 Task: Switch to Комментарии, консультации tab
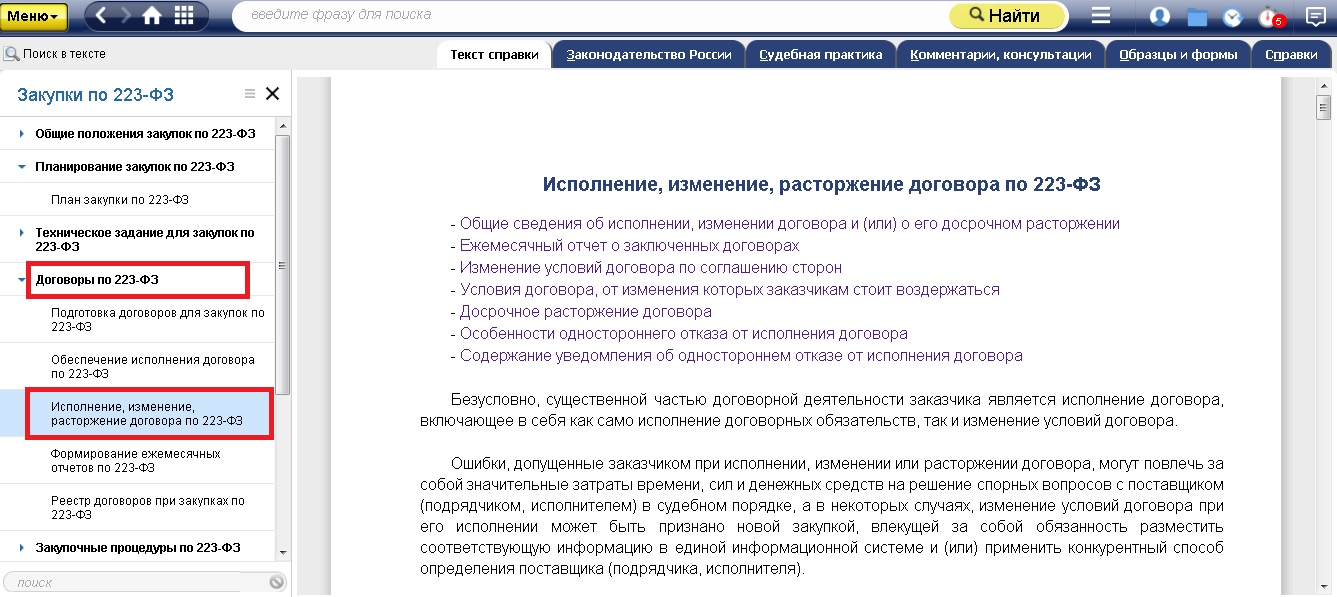click(1000, 55)
